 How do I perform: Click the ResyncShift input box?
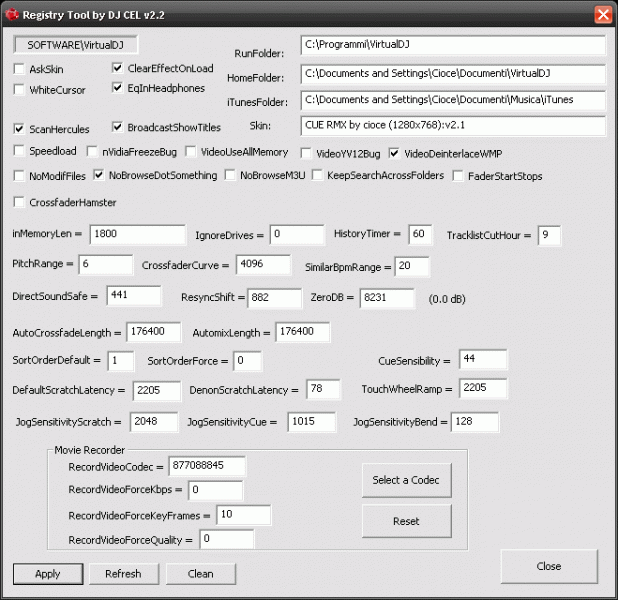(x=274, y=298)
